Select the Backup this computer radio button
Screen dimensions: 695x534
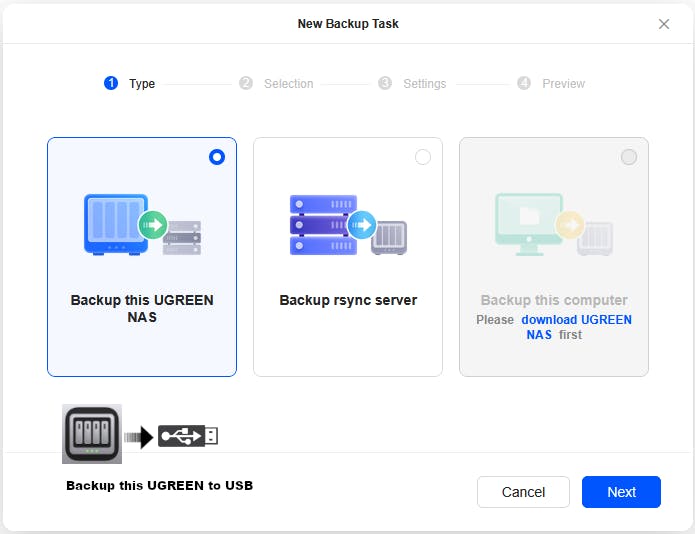629,157
